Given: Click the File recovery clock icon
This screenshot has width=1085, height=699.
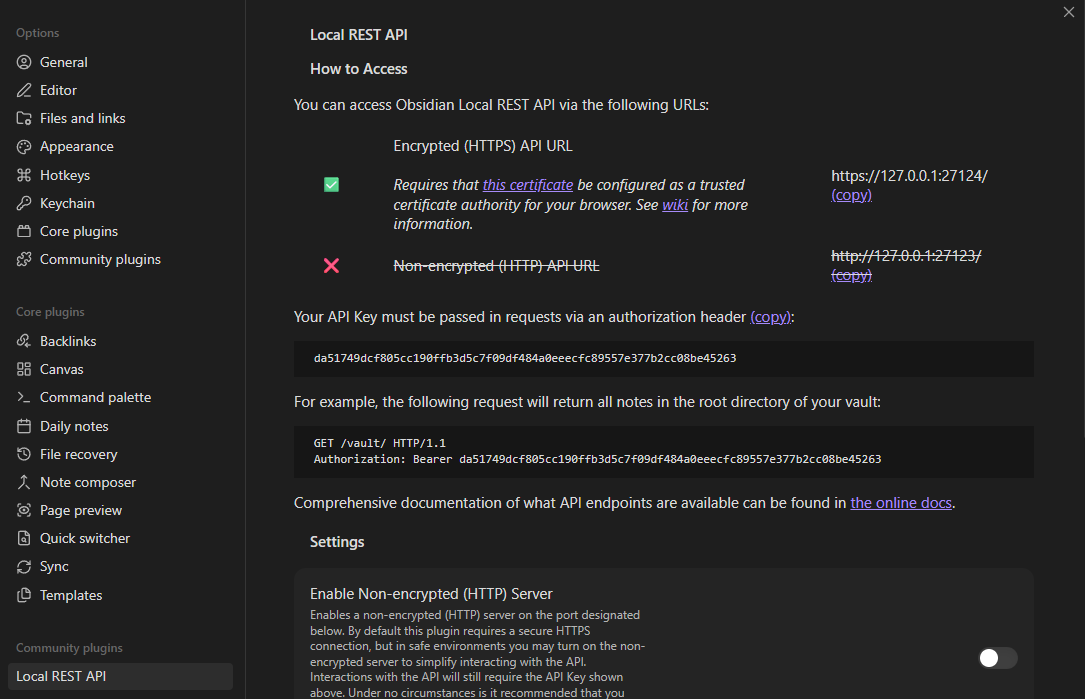Looking at the screenshot, I should (x=24, y=454).
